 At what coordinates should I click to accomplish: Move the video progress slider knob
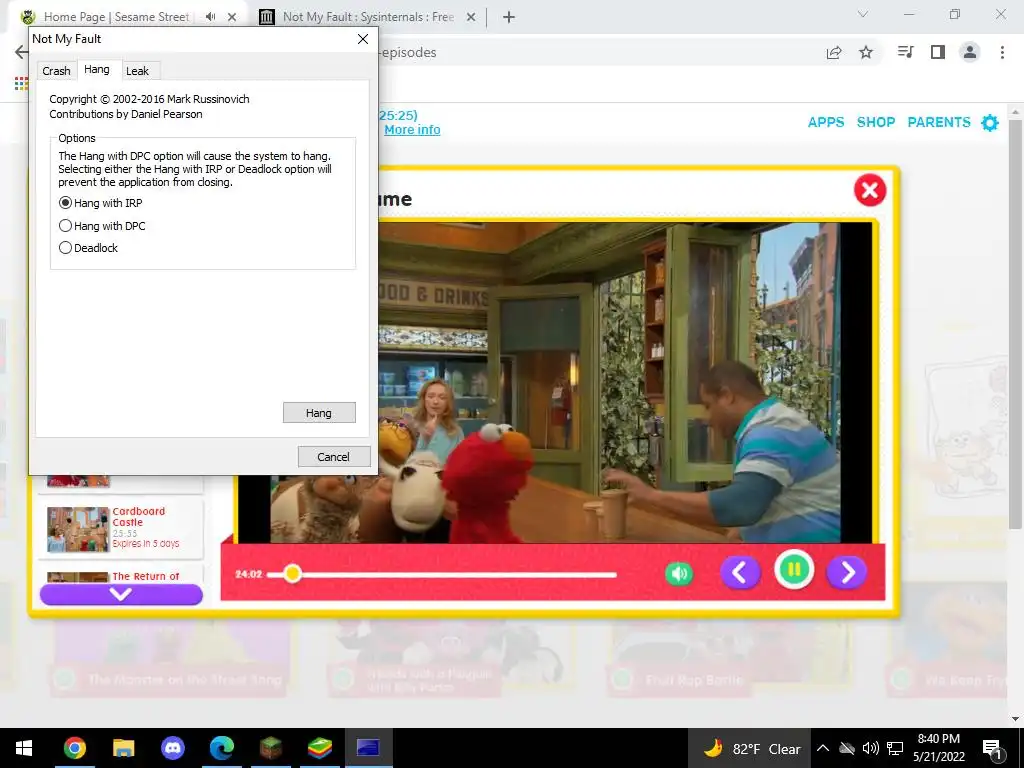click(293, 573)
